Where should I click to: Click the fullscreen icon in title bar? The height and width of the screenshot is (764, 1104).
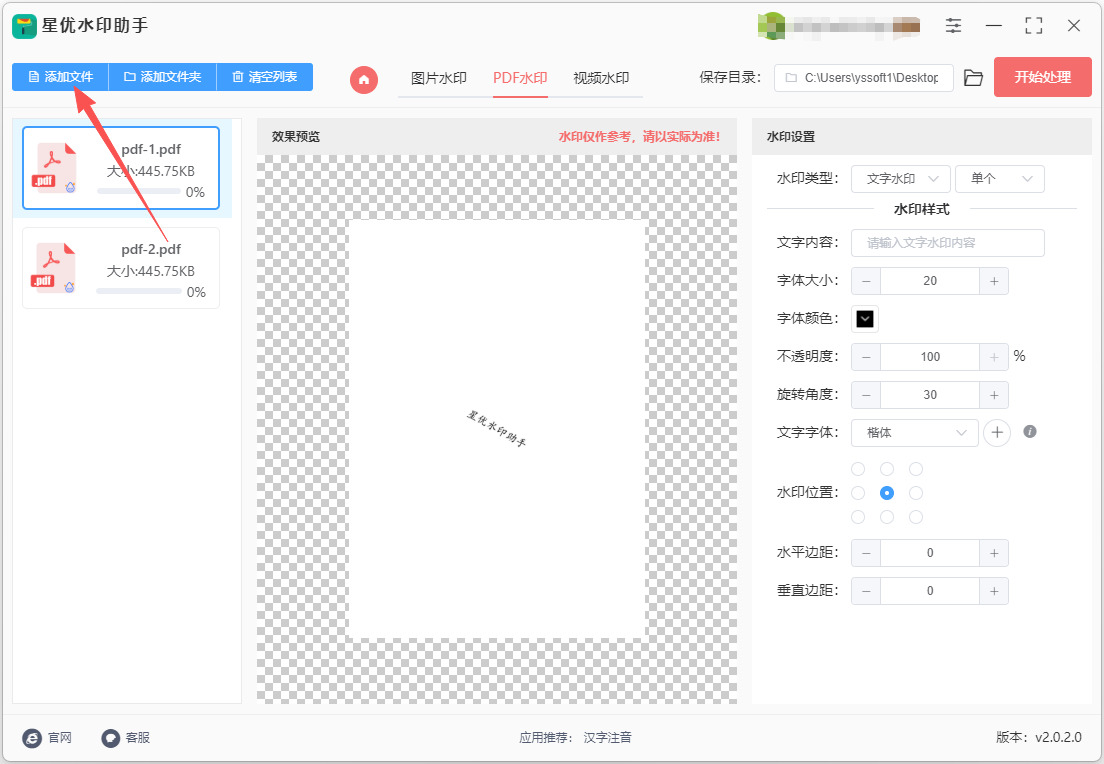(x=1034, y=26)
